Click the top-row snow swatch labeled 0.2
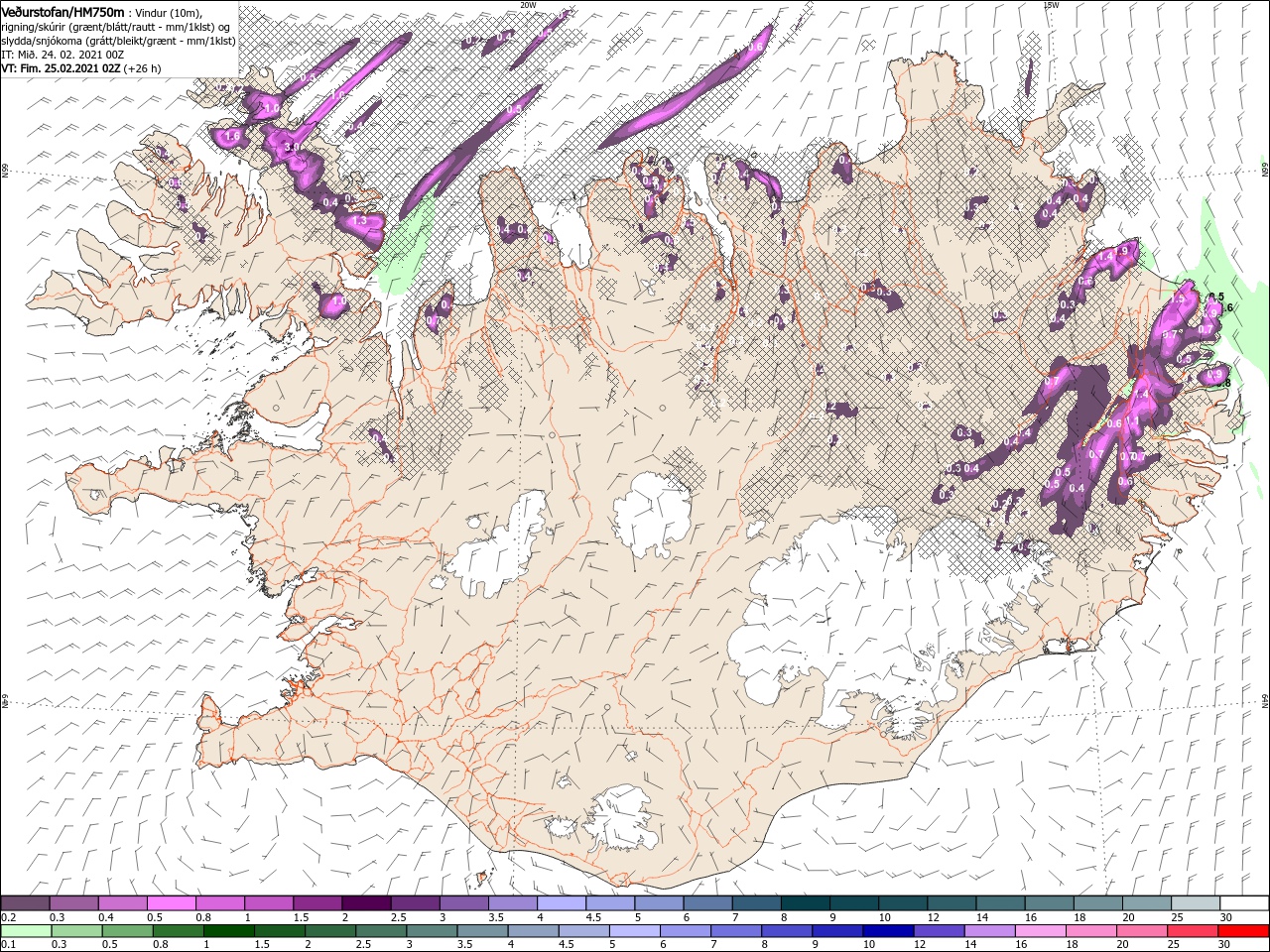This screenshot has width=1270, height=952. point(25,903)
